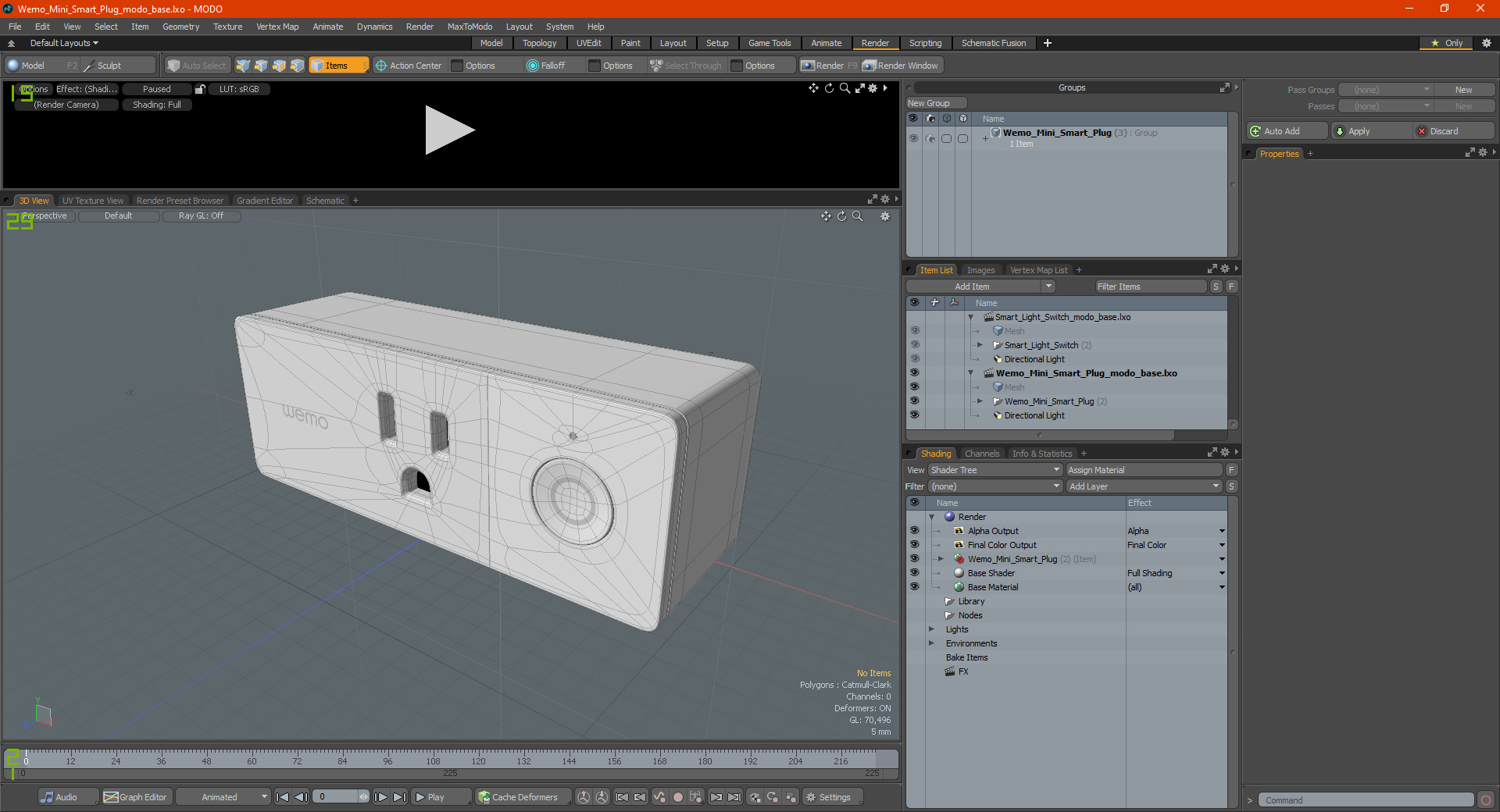The image size is (1500, 812).
Task: Click the Play button in transport bar
Action: point(441,797)
